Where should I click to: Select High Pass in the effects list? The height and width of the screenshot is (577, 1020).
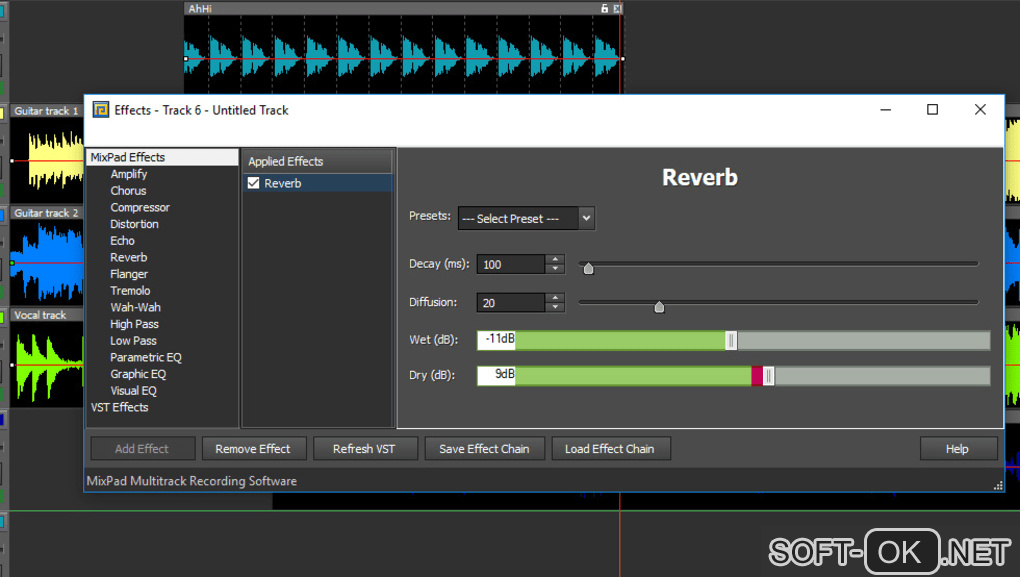tap(135, 324)
